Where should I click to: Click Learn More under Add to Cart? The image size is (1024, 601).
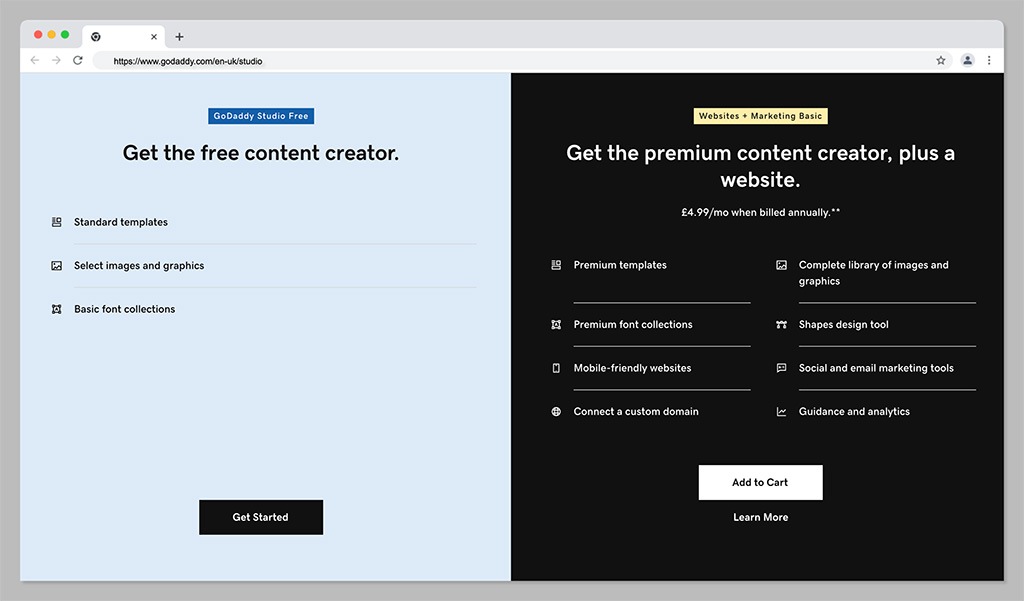click(760, 517)
